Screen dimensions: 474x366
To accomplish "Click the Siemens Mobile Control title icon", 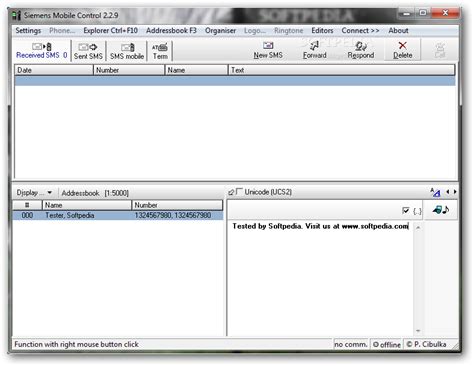I will [x=16, y=15].
